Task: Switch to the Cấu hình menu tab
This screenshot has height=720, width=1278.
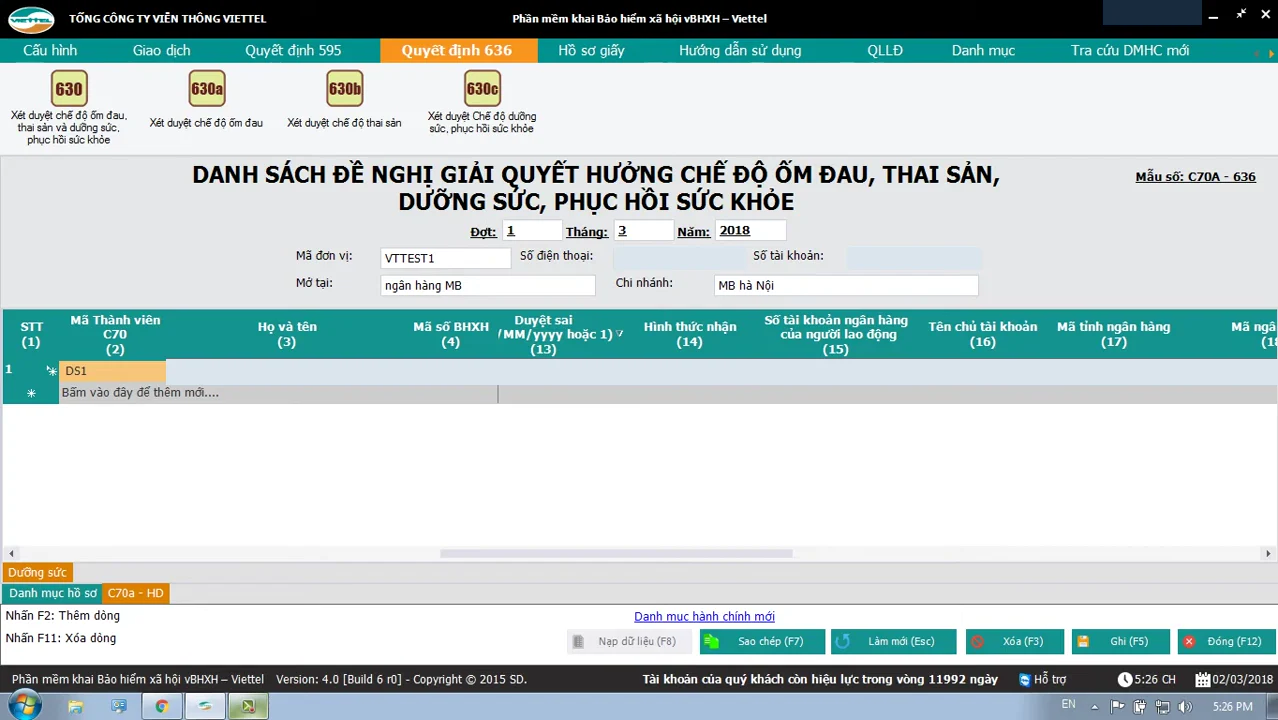Action: [x=50, y=50]
